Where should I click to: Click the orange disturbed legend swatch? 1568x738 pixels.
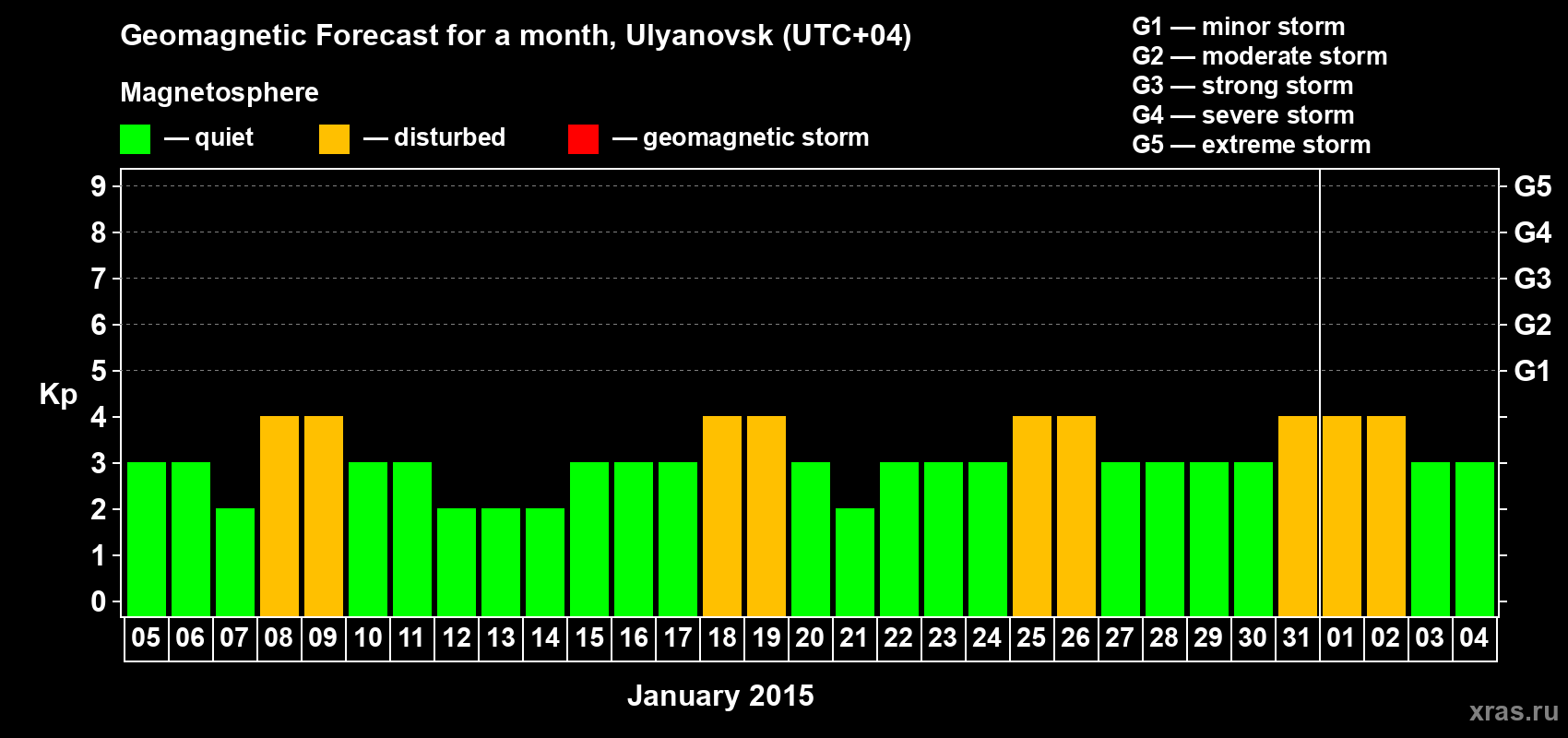tap(334, 139)
